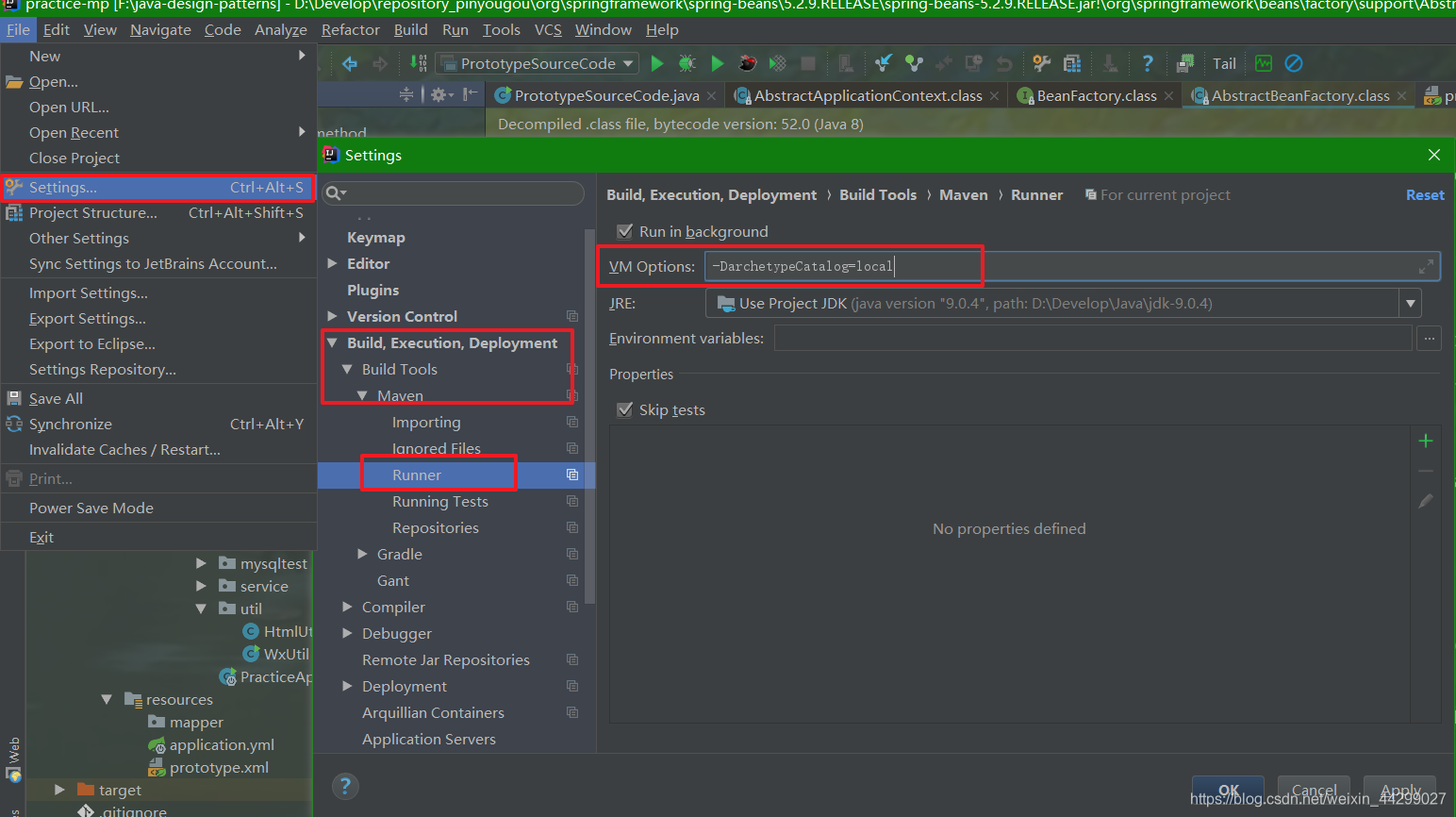
Task: Select the navigate back arrow icon
Action: (349, 63)
